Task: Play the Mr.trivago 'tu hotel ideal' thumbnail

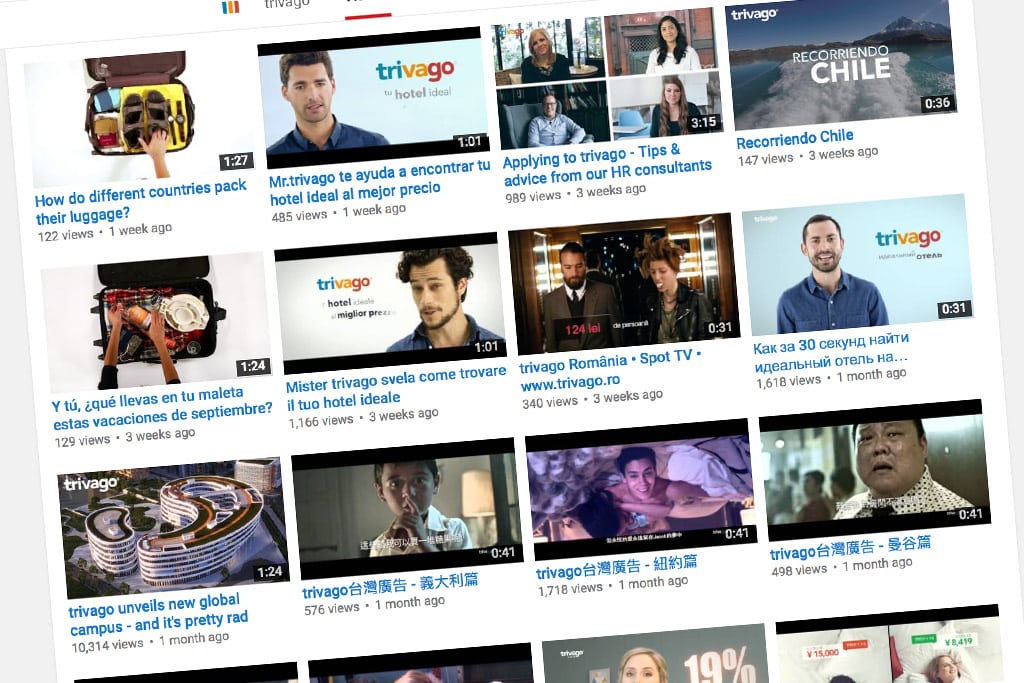Action: (373, 99)
